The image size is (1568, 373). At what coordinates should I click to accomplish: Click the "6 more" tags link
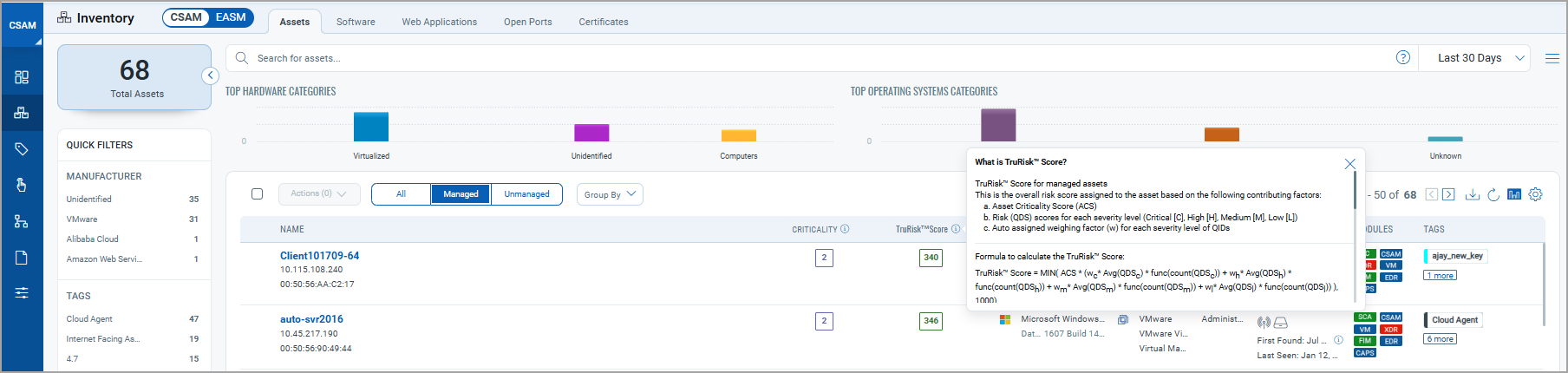pyautogui.click(x=1441, y=339)
